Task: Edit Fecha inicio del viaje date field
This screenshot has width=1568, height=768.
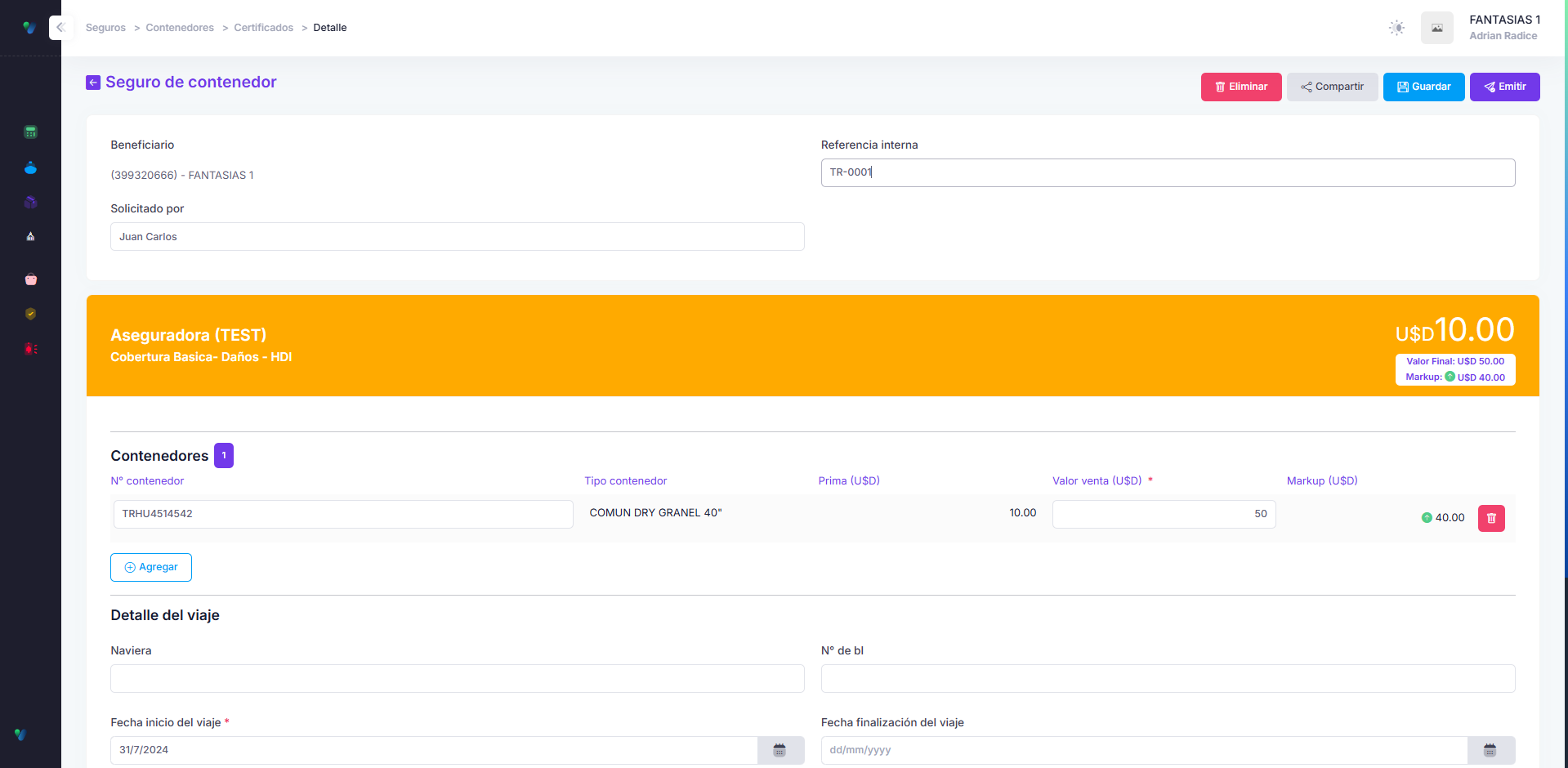Action: 434,750
